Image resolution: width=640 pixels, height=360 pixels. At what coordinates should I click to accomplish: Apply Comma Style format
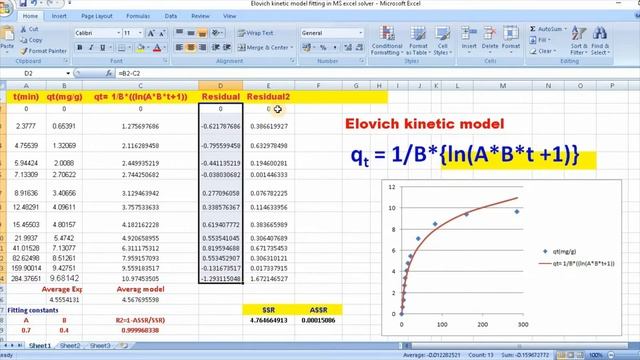pos(335,48)
